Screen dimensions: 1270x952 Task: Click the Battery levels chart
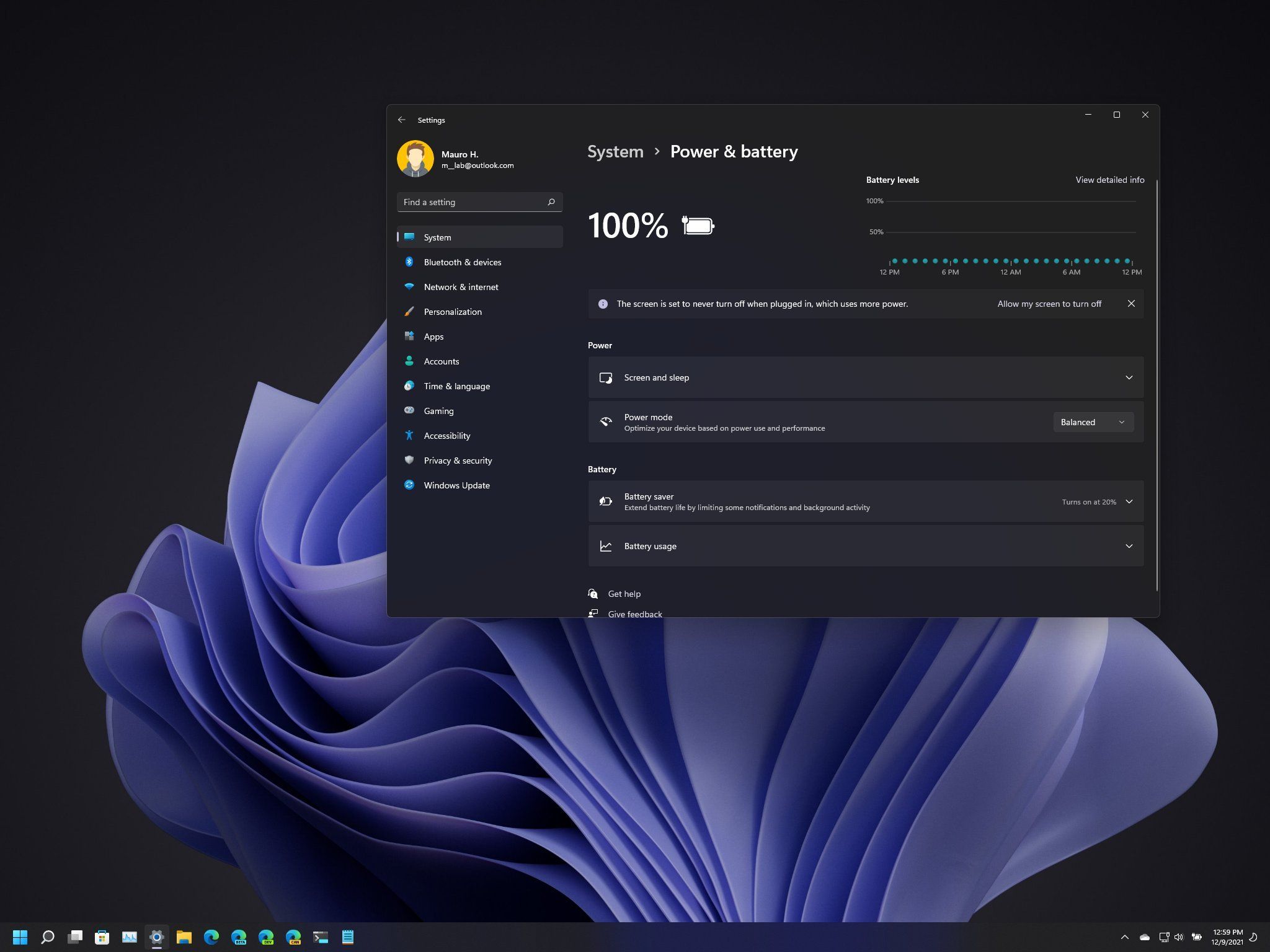[1003, 236]
